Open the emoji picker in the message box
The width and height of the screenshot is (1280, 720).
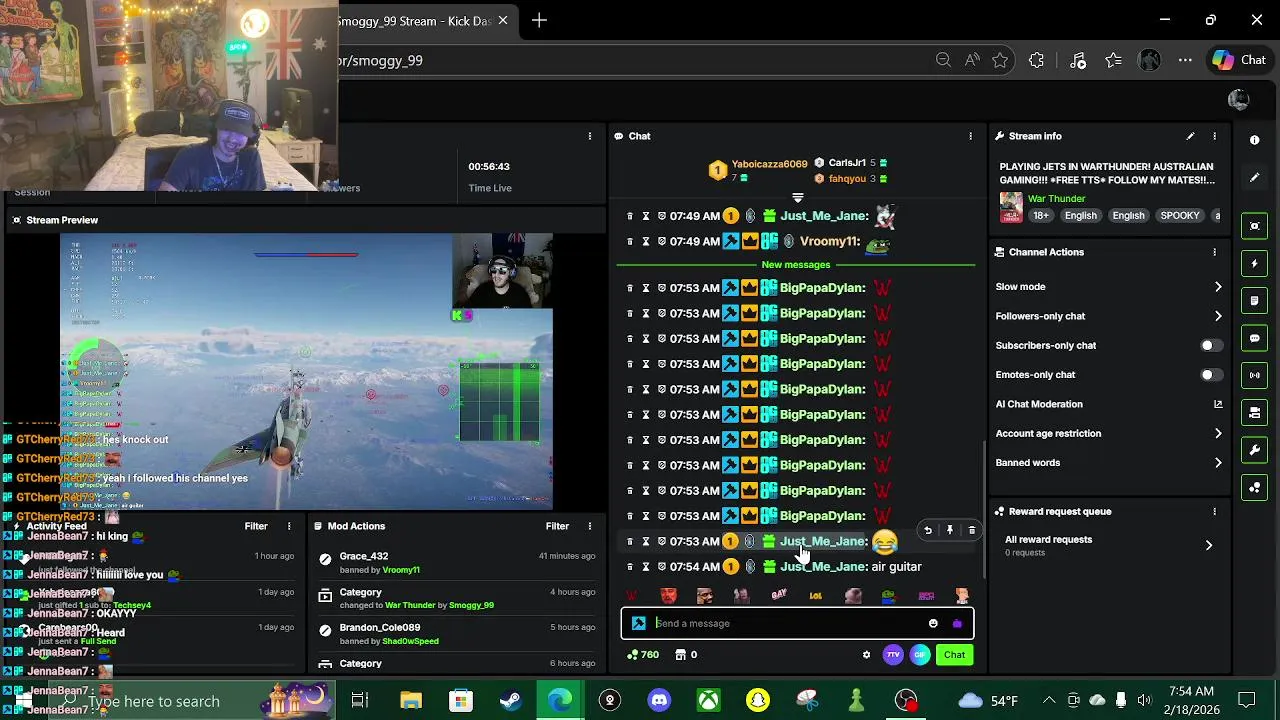933,623
